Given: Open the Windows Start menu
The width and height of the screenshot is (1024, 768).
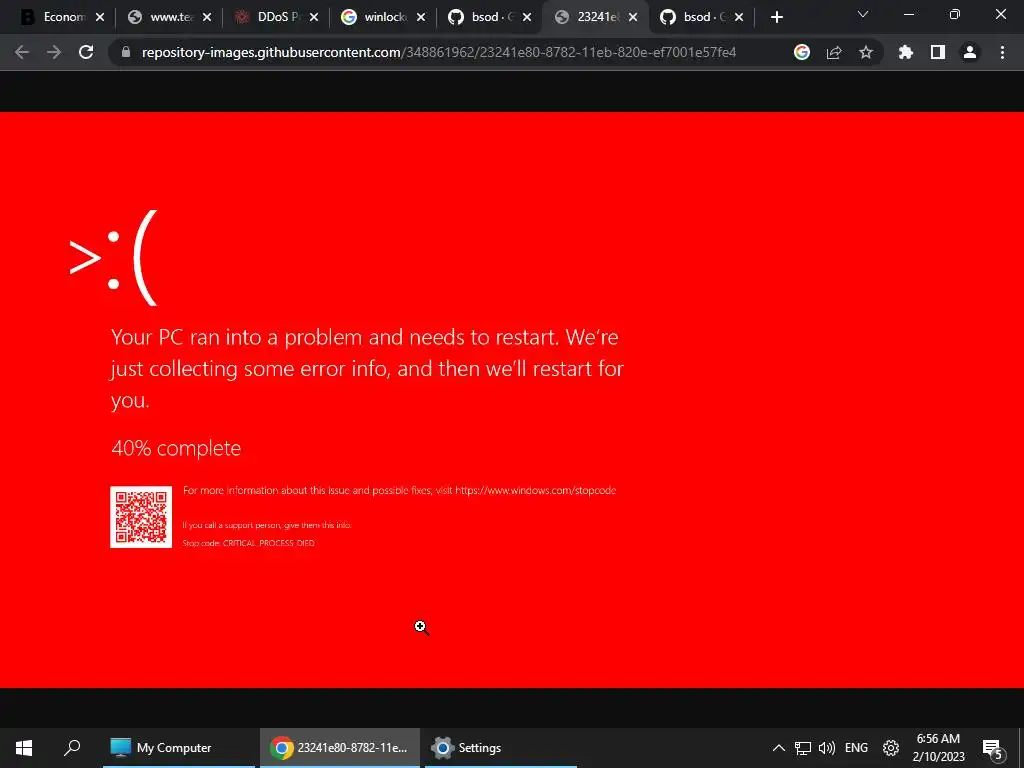Looking at the screenshot, I should pos(24,748).
